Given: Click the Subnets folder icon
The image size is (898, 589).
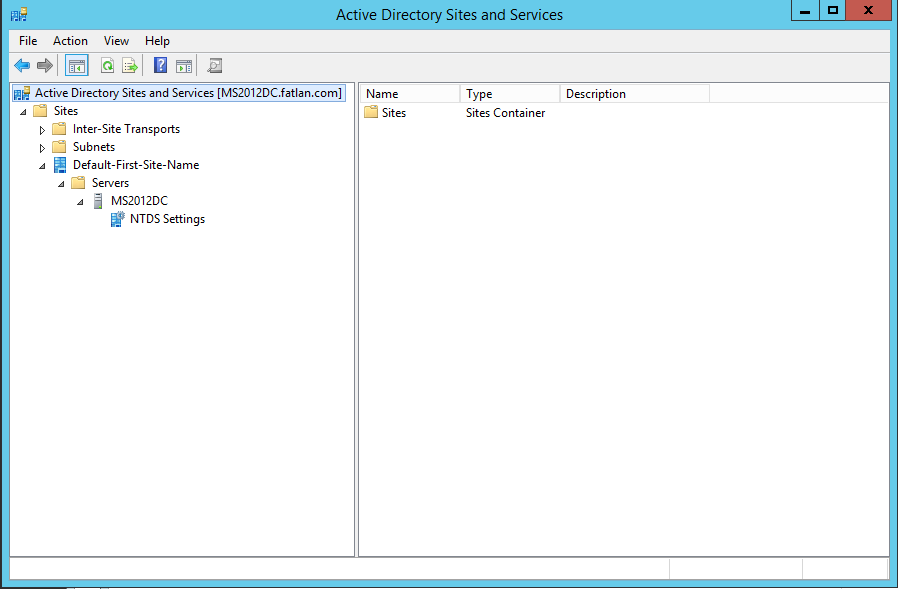Looking at the screenshot, I should [x=59, y=147].
